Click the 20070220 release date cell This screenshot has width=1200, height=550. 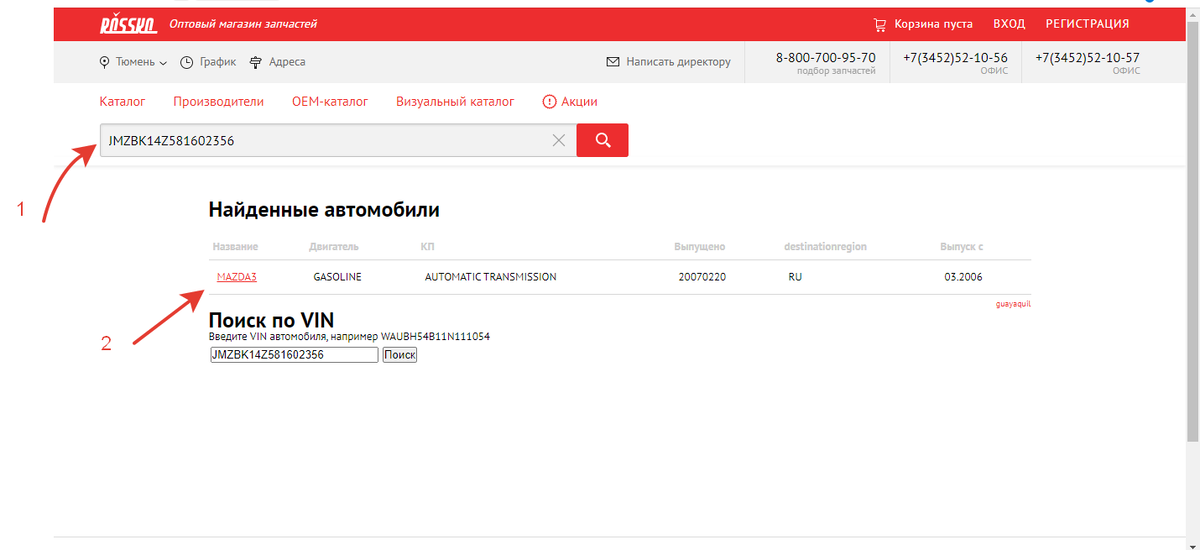pyautogui.click(x=702, y=277)
